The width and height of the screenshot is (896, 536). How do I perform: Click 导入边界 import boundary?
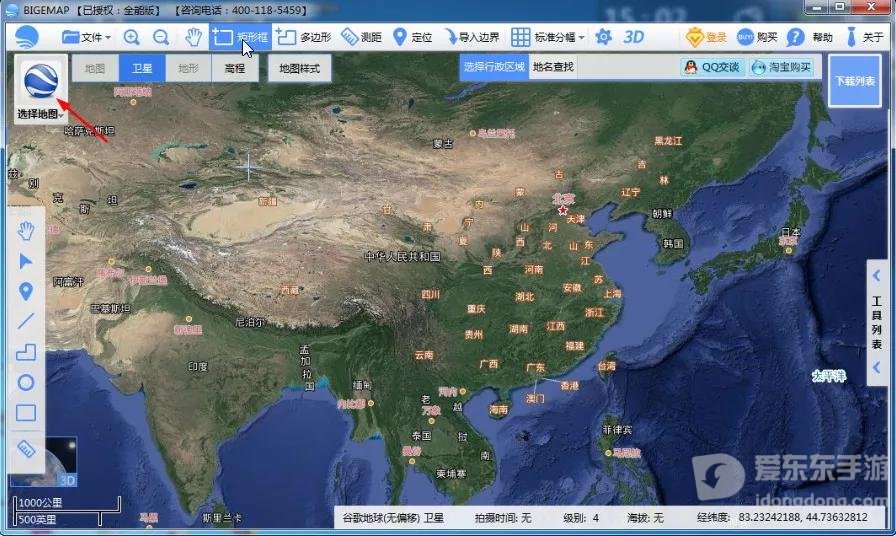point(472,37)
